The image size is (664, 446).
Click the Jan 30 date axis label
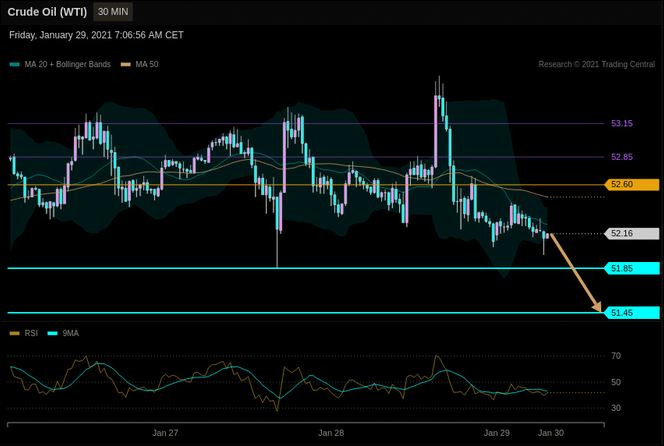pyautogui.click(x=551, y=433)
